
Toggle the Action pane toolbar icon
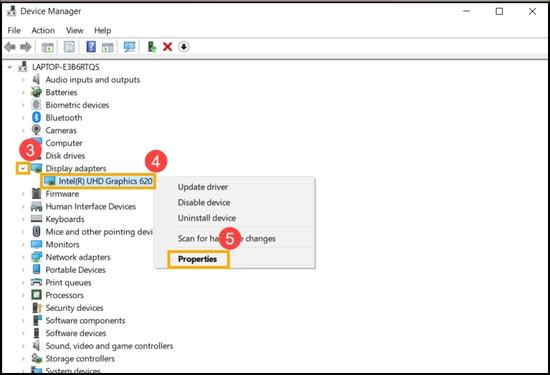click(108, 47)
